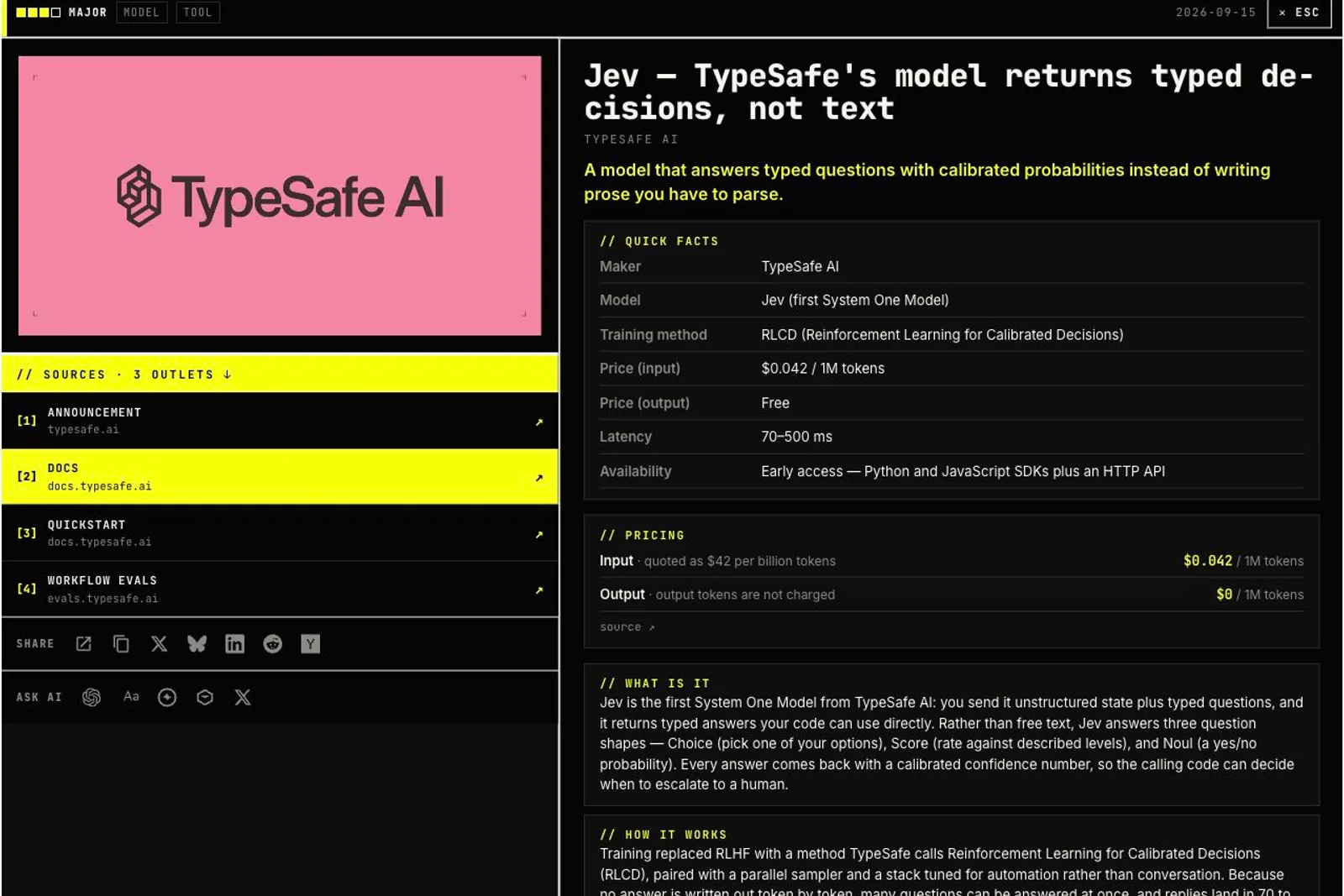1344x896 pixels.
Task: Ask AI using the circled sparkle icon
Action: pyautogui.click(x=167, y=697)
